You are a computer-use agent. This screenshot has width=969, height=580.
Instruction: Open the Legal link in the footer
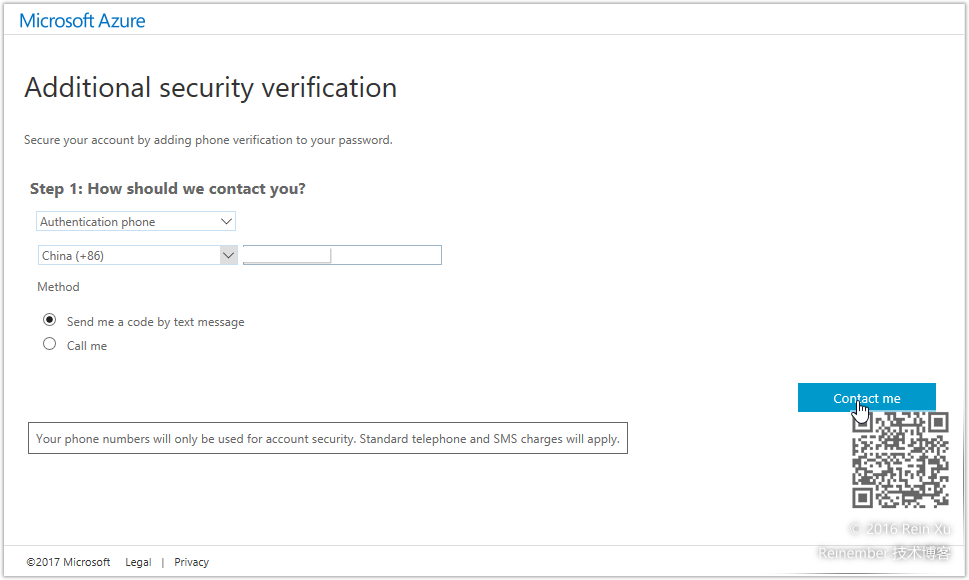point(138,562)
